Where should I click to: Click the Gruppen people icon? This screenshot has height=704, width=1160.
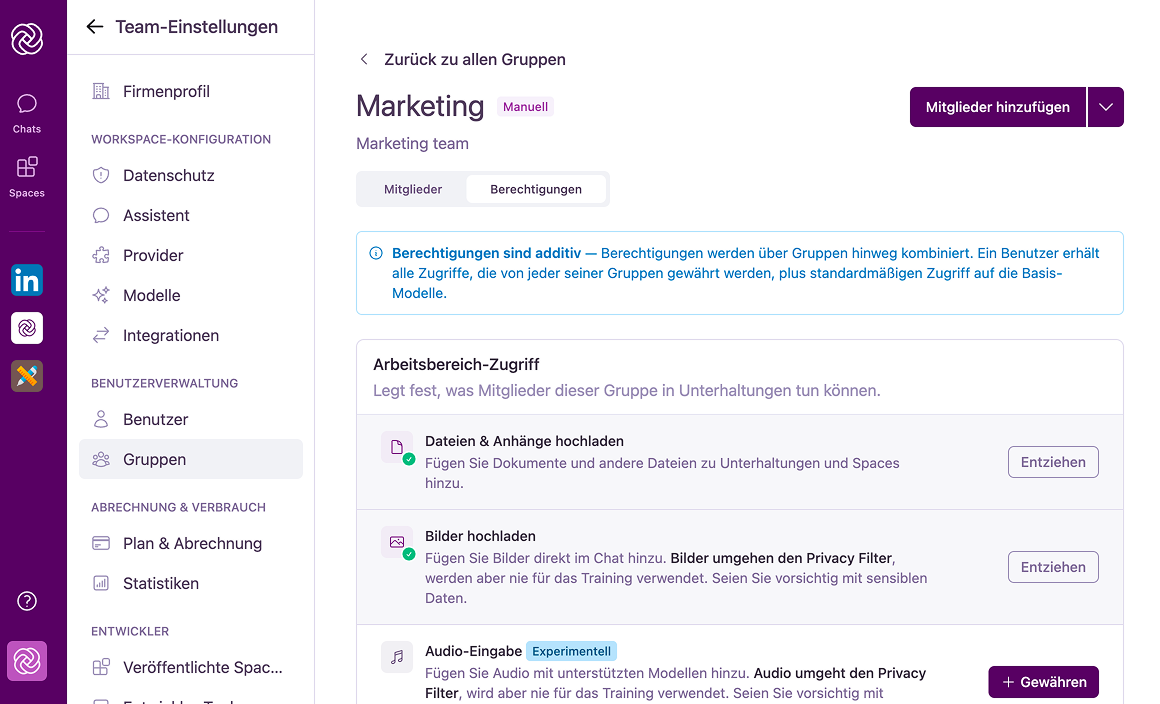click(101, 459)
